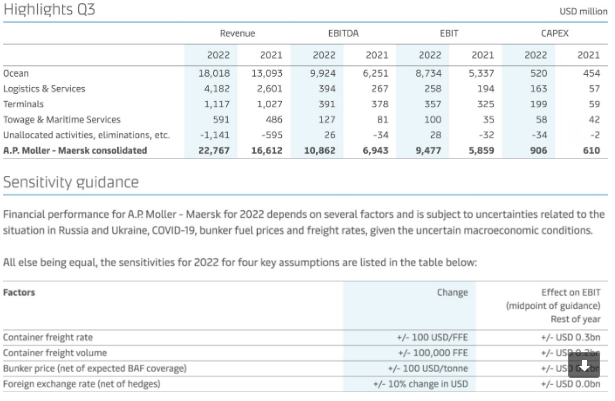Viewport: 615px width, 401px height.
Task: Select the 'Container freight rate' row
Action: pyautogui.click(x=305, y=337)
